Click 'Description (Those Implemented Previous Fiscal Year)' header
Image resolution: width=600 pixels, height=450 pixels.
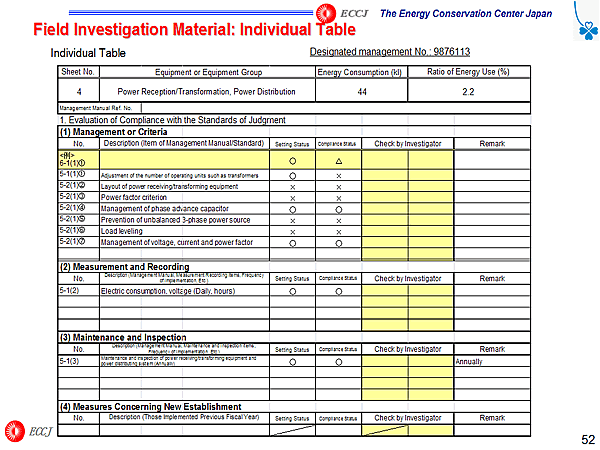coord(184,417)
